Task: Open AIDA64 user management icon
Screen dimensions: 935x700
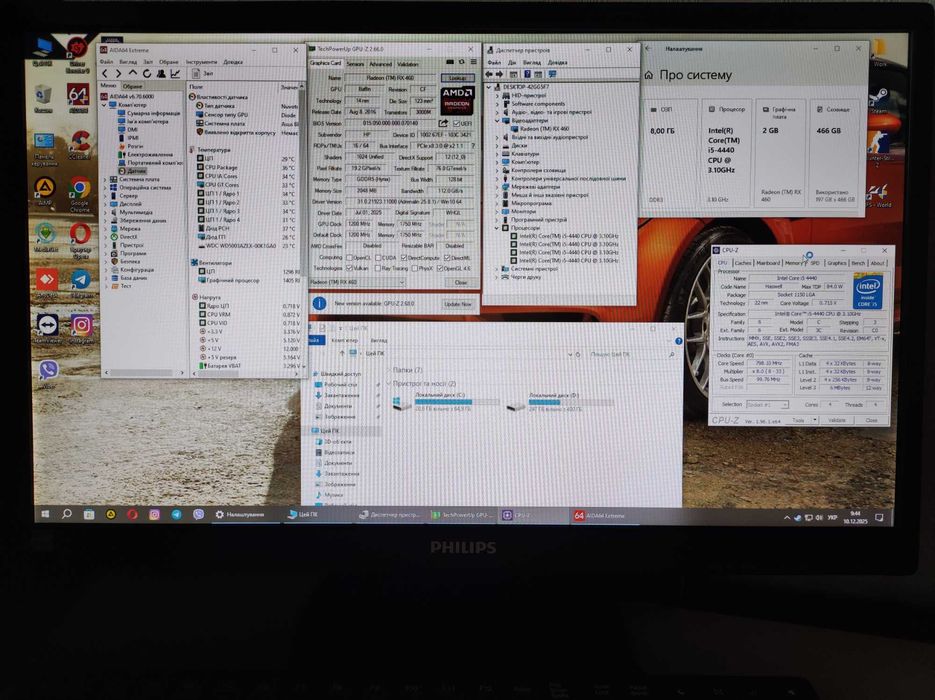Action: point(161,73)
